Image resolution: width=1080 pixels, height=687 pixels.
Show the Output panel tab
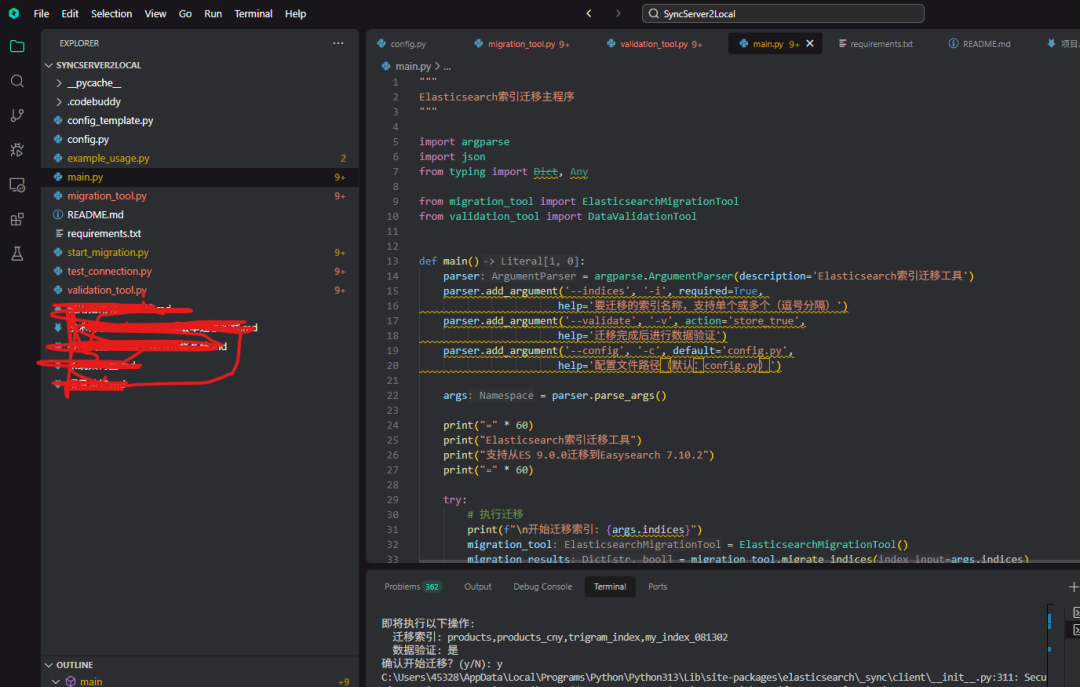[x=477, y=586]
